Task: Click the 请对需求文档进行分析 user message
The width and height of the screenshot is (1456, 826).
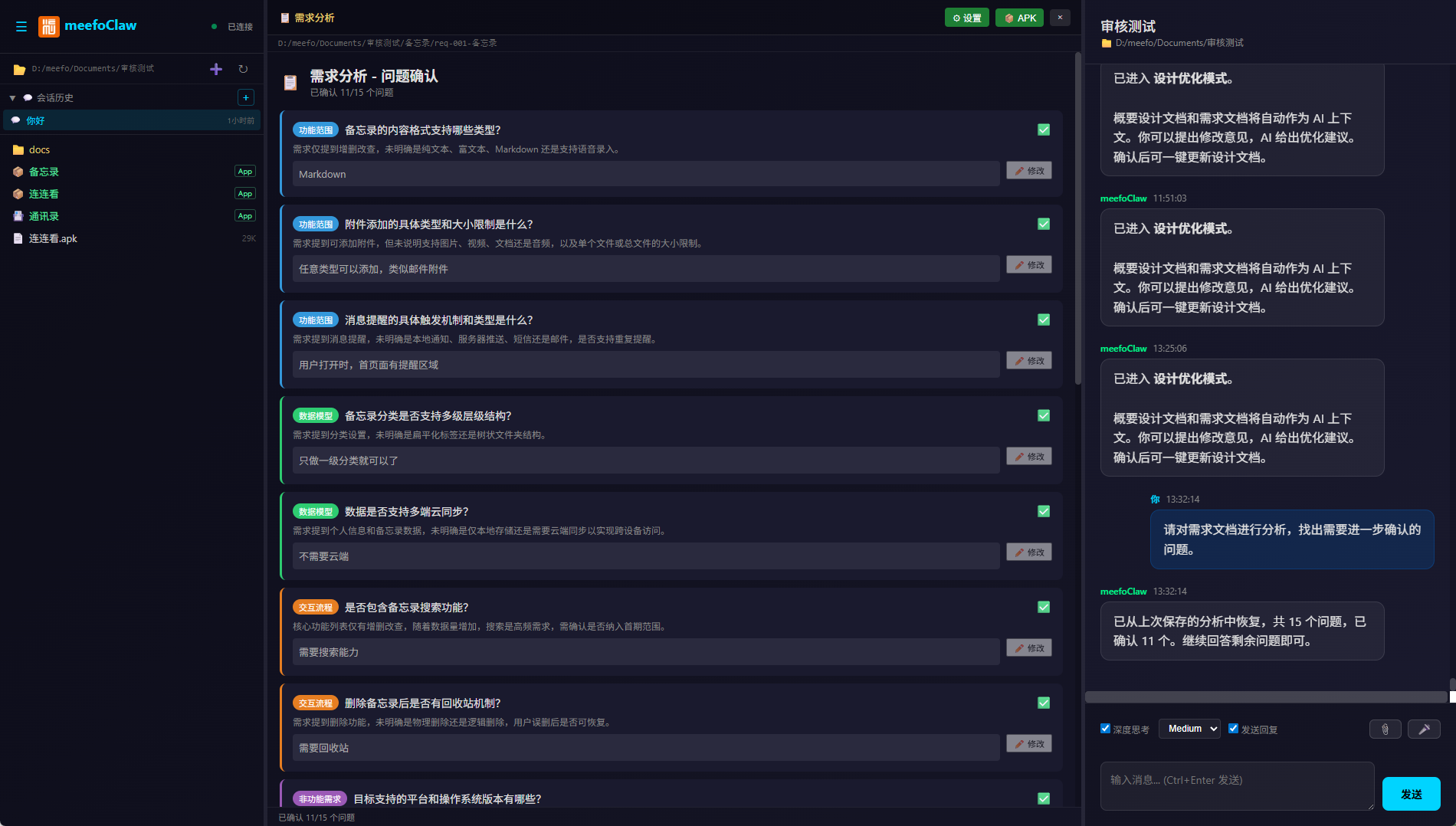Action: [x=1292, y=539]
